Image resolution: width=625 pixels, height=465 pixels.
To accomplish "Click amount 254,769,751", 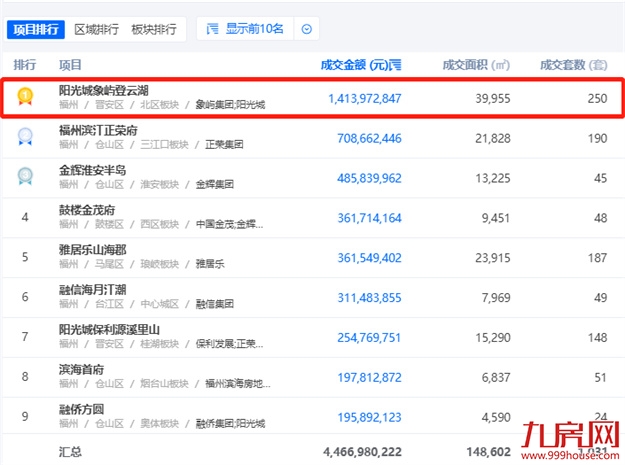I will (x=369, y=337).
